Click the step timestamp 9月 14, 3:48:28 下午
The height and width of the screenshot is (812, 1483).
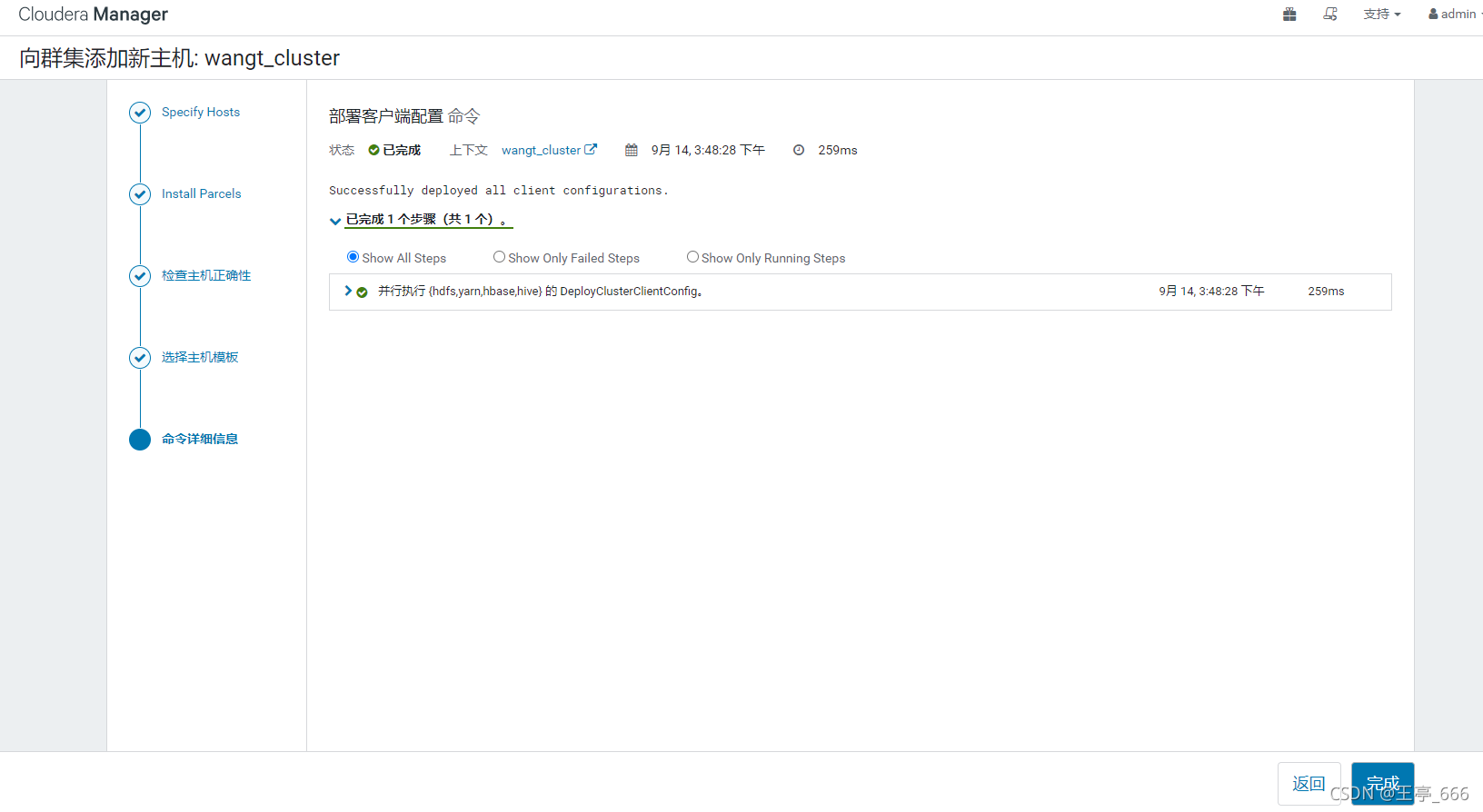1211,292
